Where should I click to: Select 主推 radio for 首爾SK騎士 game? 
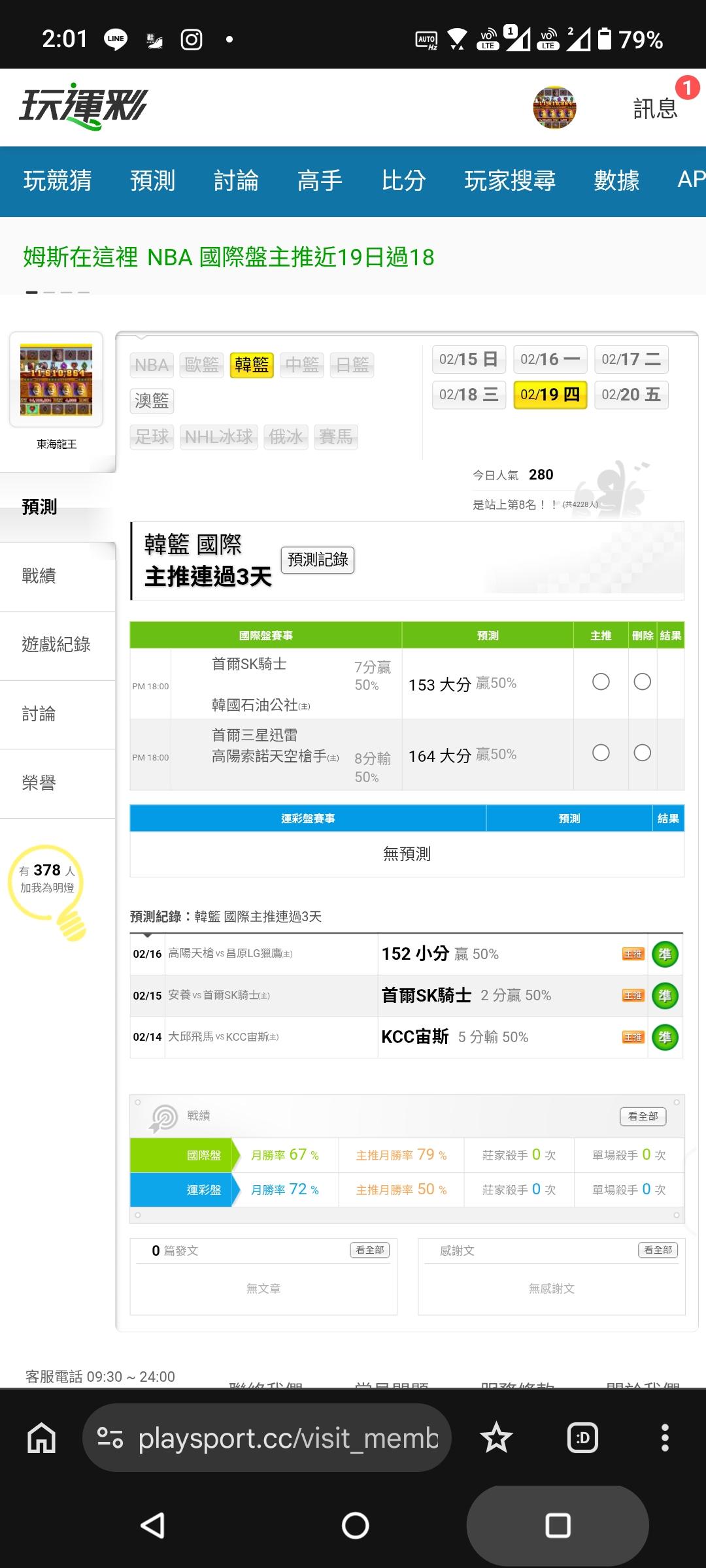point(601,682)
